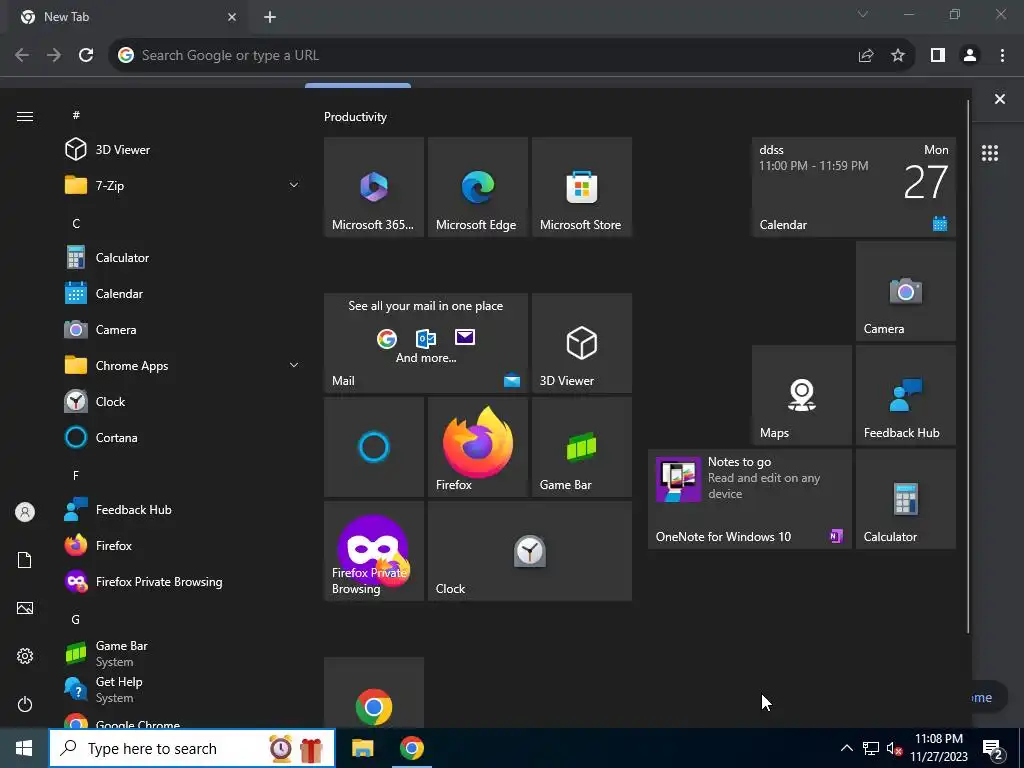Expand the 7-Zip folder chevron

point(294,185)
